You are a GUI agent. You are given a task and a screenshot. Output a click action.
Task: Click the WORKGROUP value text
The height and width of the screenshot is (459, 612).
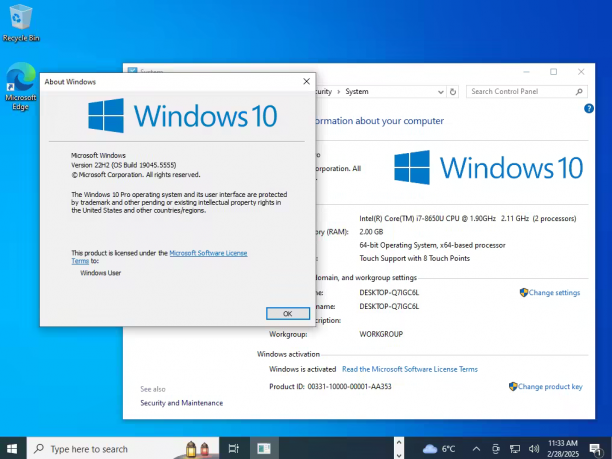coord(381,334)
